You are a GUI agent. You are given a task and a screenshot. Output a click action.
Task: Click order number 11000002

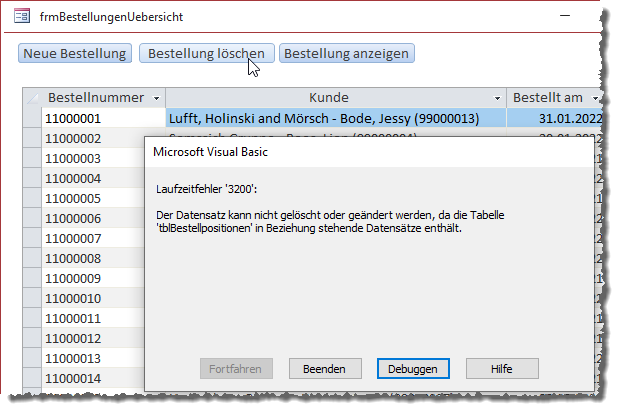93,138
